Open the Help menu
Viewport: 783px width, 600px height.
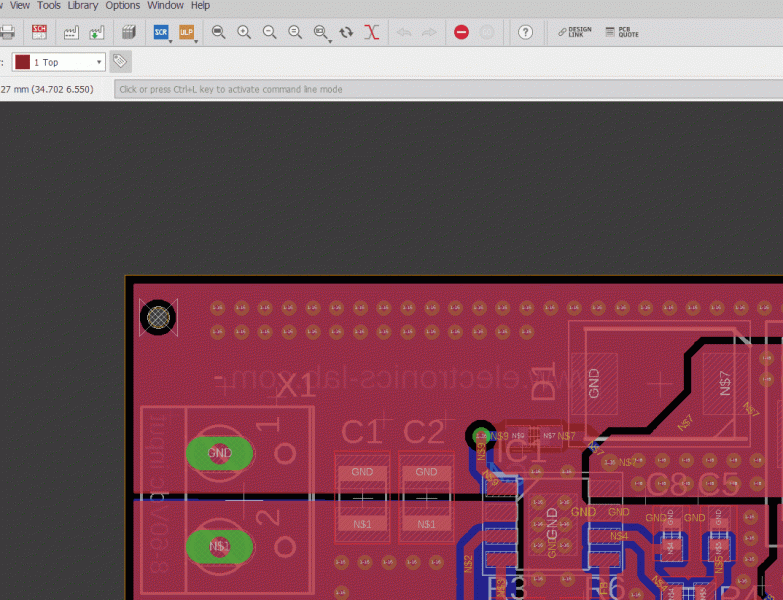click(x=200, y=5)
